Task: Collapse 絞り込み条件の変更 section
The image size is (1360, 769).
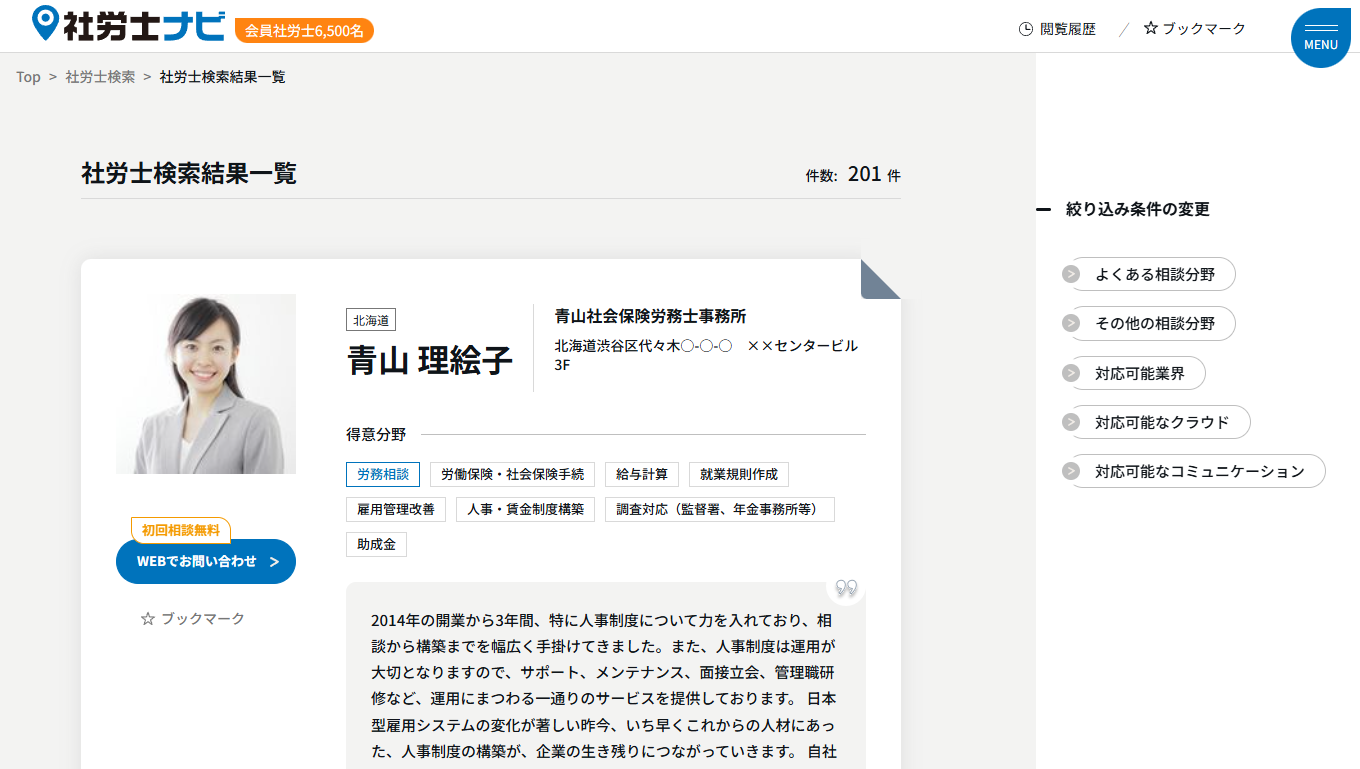Action: [1124, 209]
